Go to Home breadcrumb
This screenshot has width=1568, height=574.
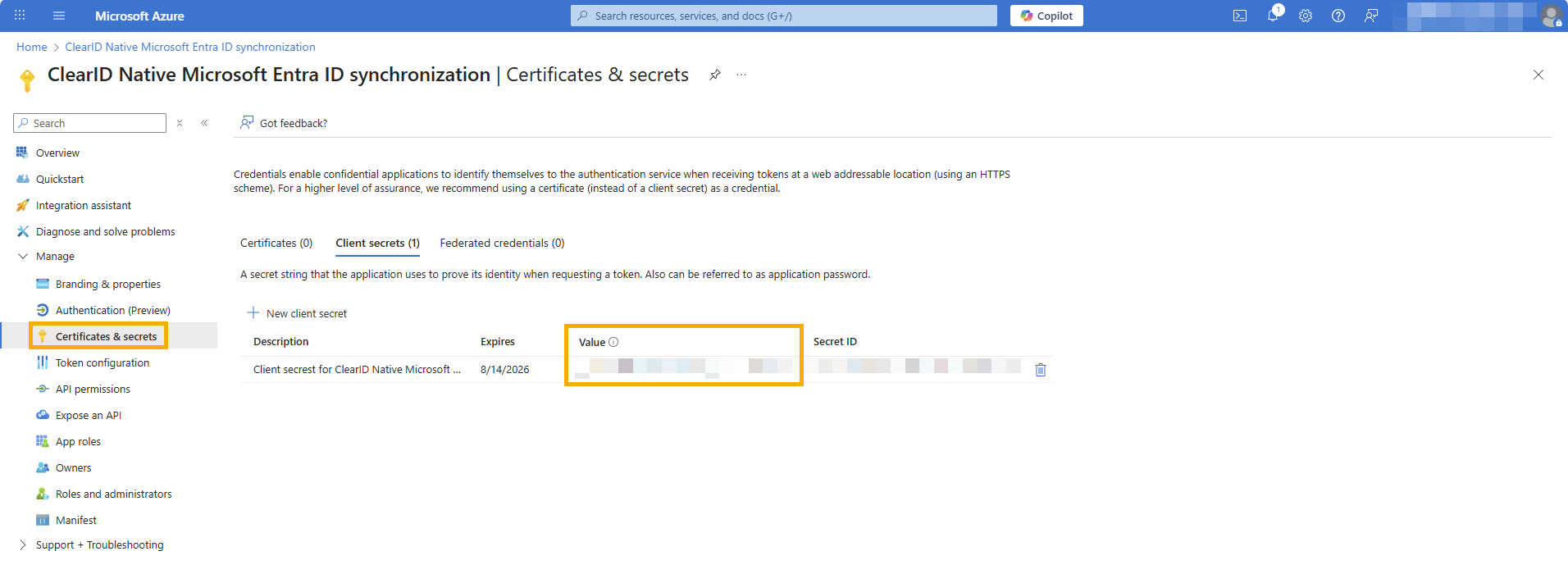[x=32, y=47]
